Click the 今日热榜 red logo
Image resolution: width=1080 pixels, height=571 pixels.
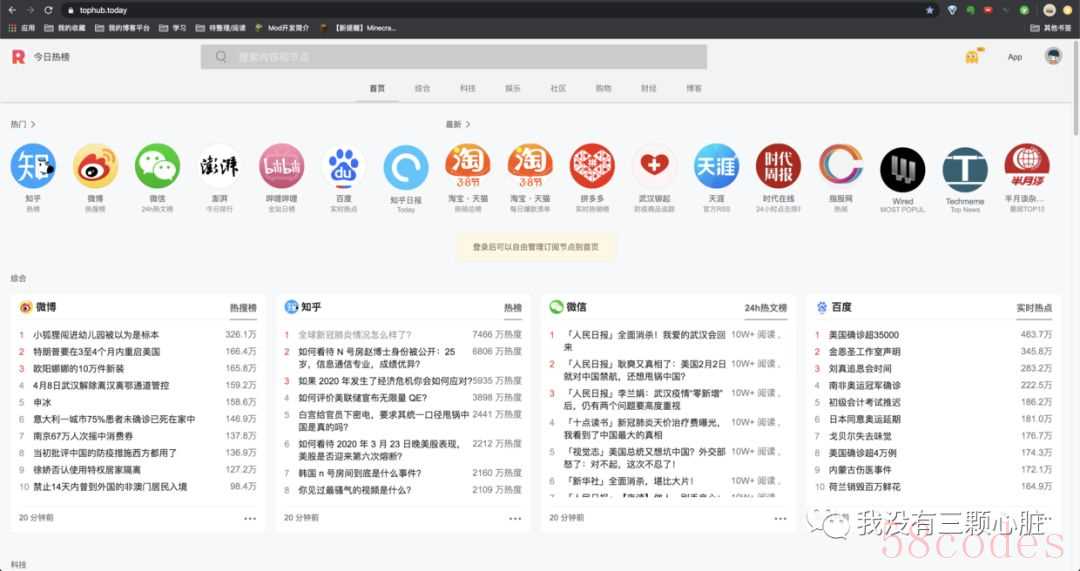pyautogui.click(x=17, y=57)
